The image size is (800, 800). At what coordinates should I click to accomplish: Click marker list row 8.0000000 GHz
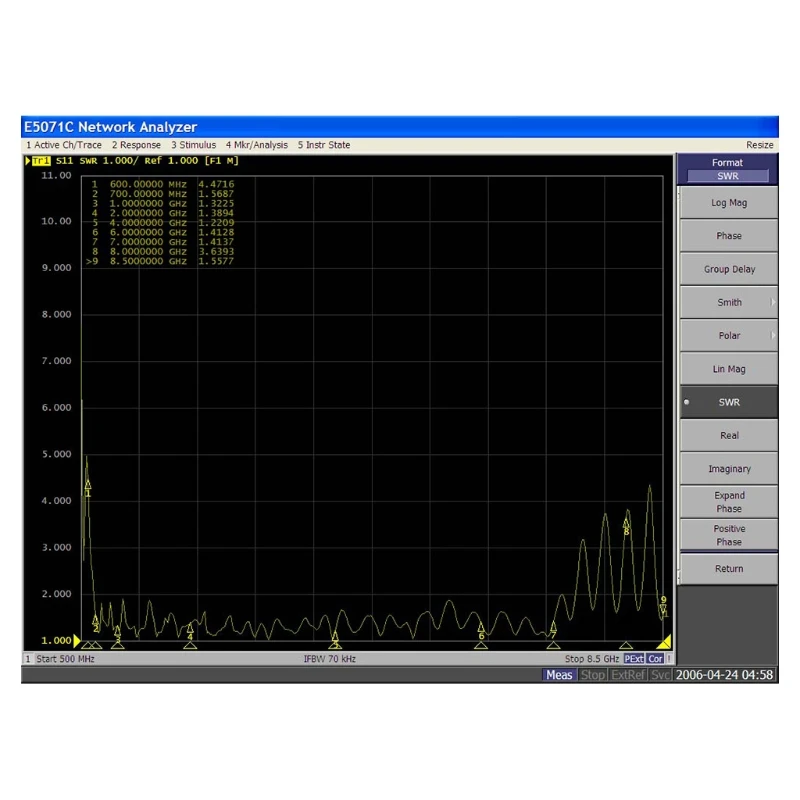coord(162,252)
